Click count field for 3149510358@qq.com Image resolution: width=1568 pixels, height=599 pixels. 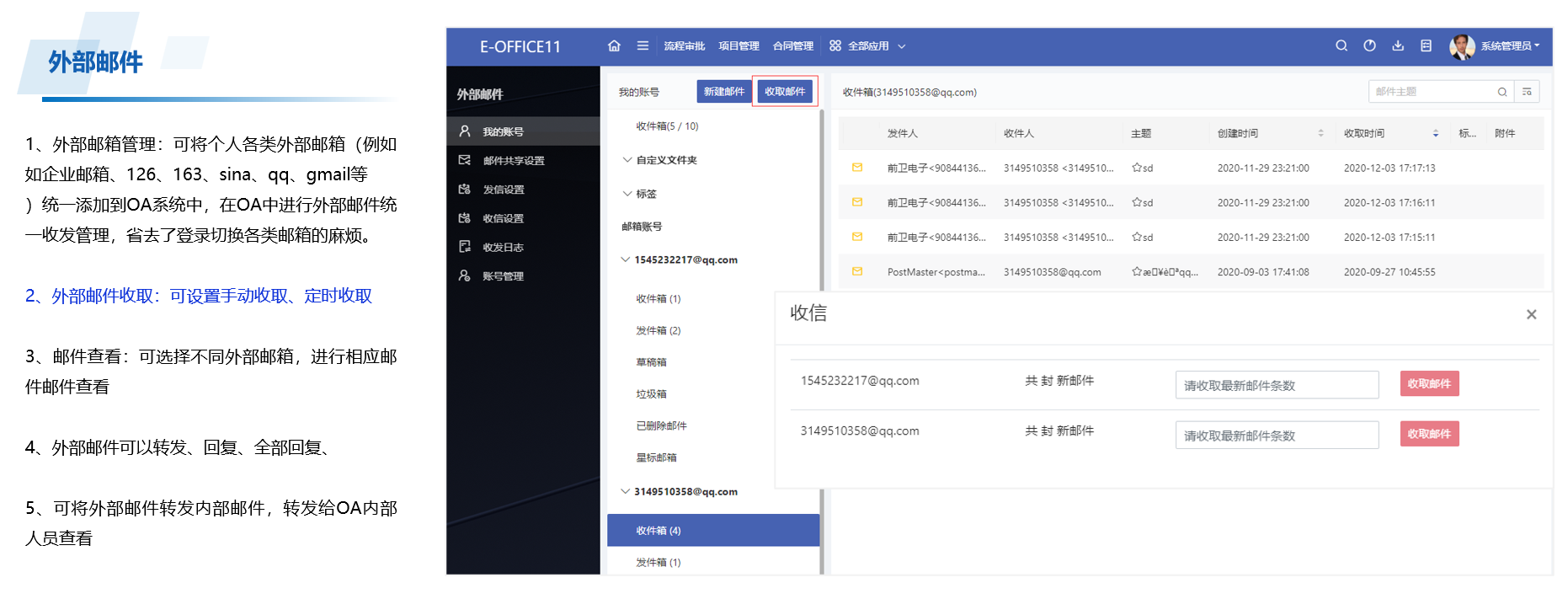(x=1277, y=435)
